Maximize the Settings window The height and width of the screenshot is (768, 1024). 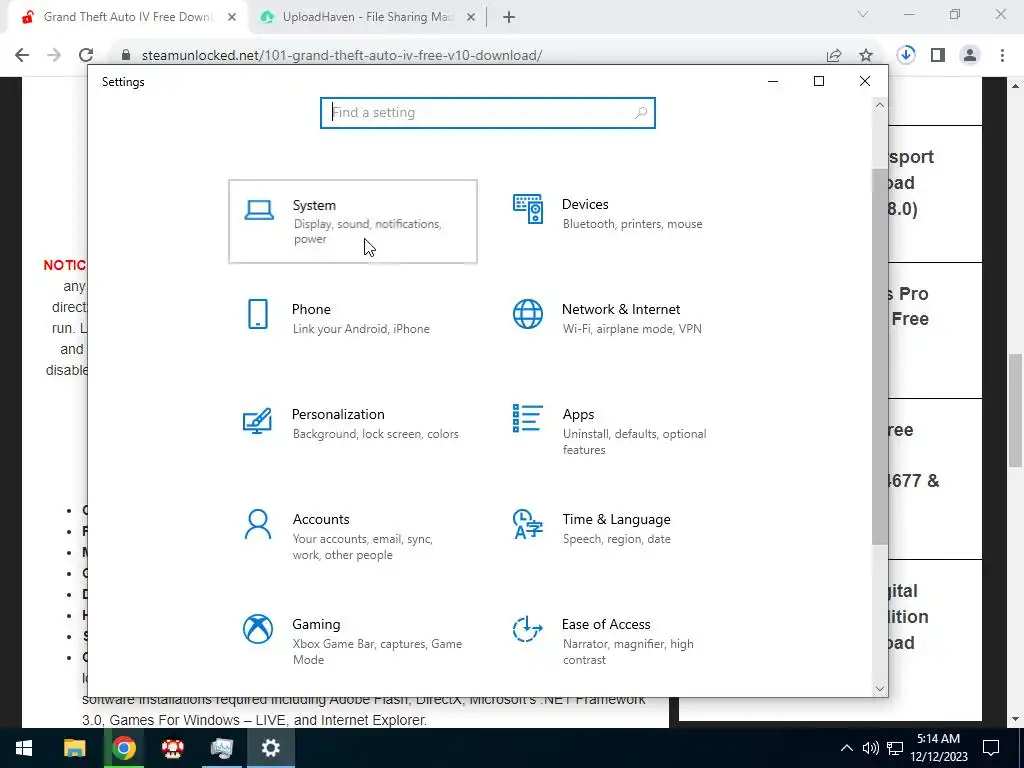pyautogui.click(x=818, y=81)
